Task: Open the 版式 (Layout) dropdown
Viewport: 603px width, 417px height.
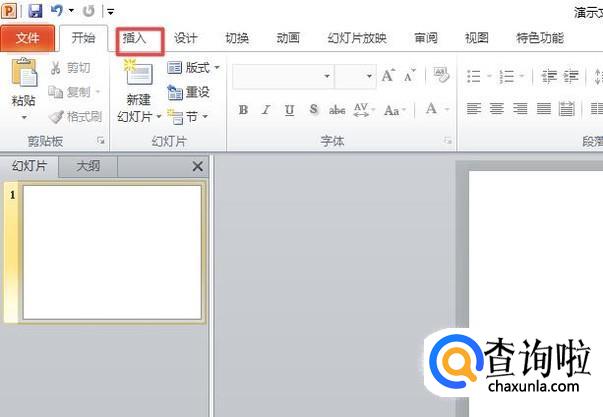Action: pos(194,68)
